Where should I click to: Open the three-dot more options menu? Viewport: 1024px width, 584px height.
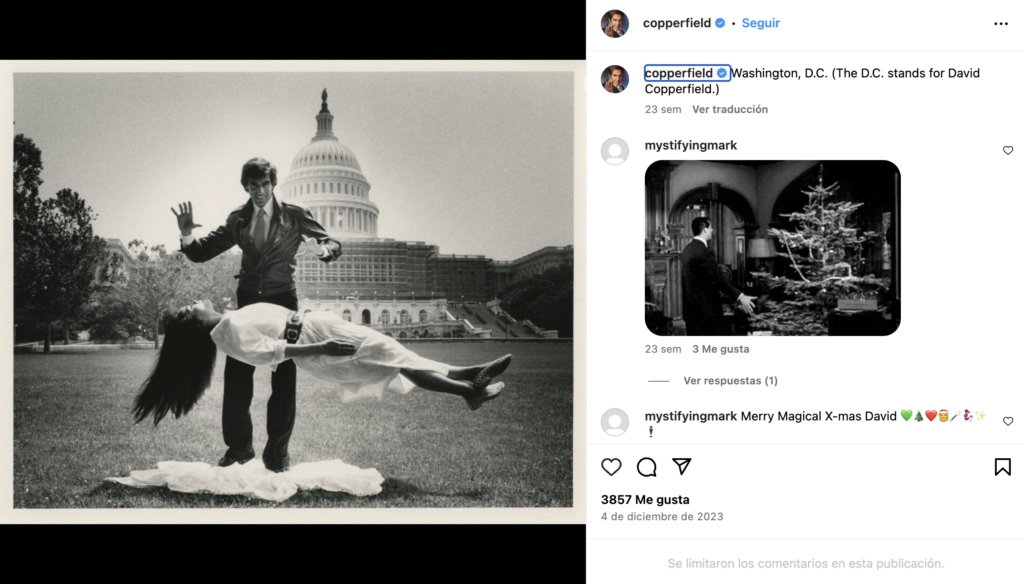click(x=1001, y=24)
